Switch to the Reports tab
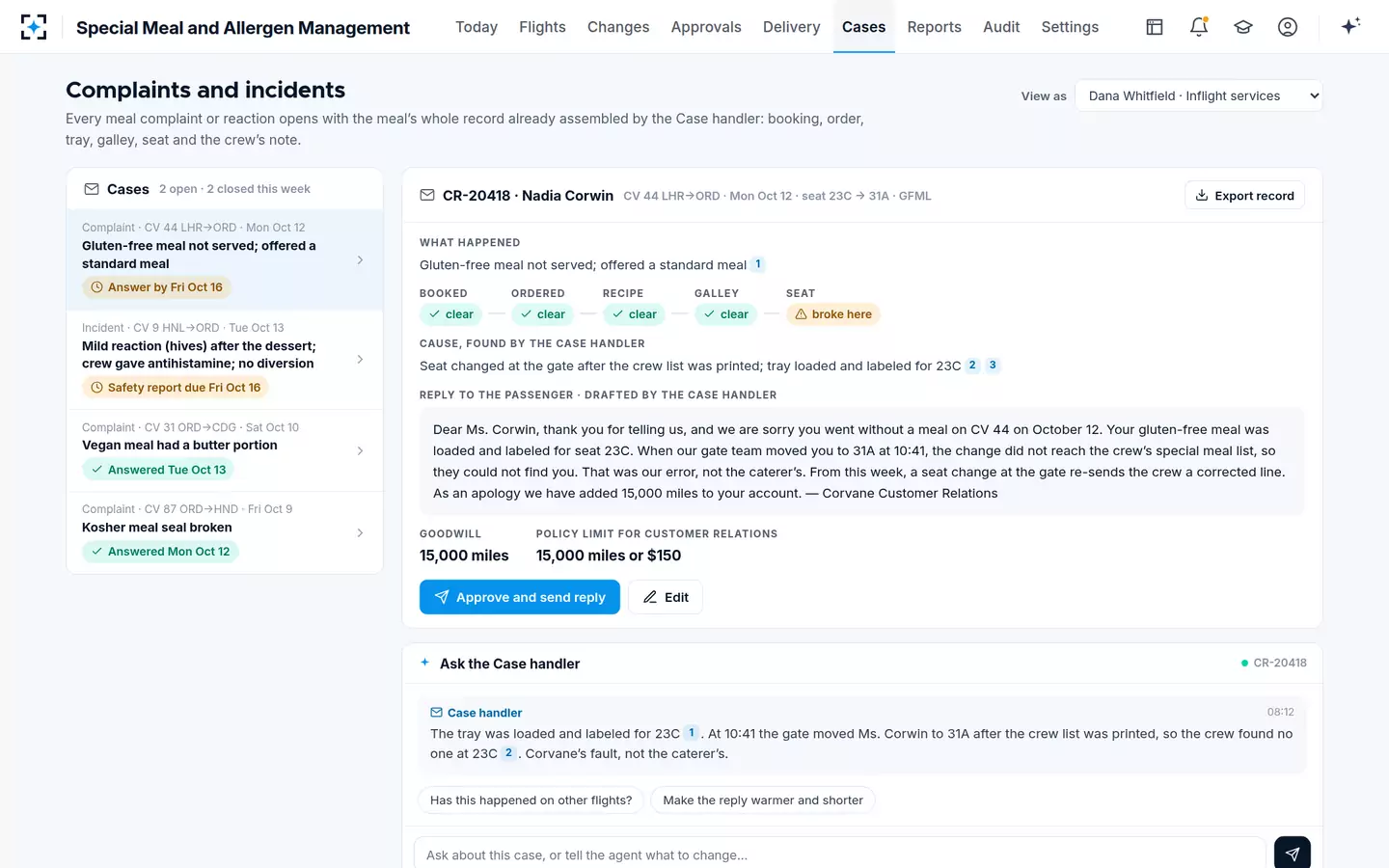The image size is (1389, 868). [x=934, y=27]
